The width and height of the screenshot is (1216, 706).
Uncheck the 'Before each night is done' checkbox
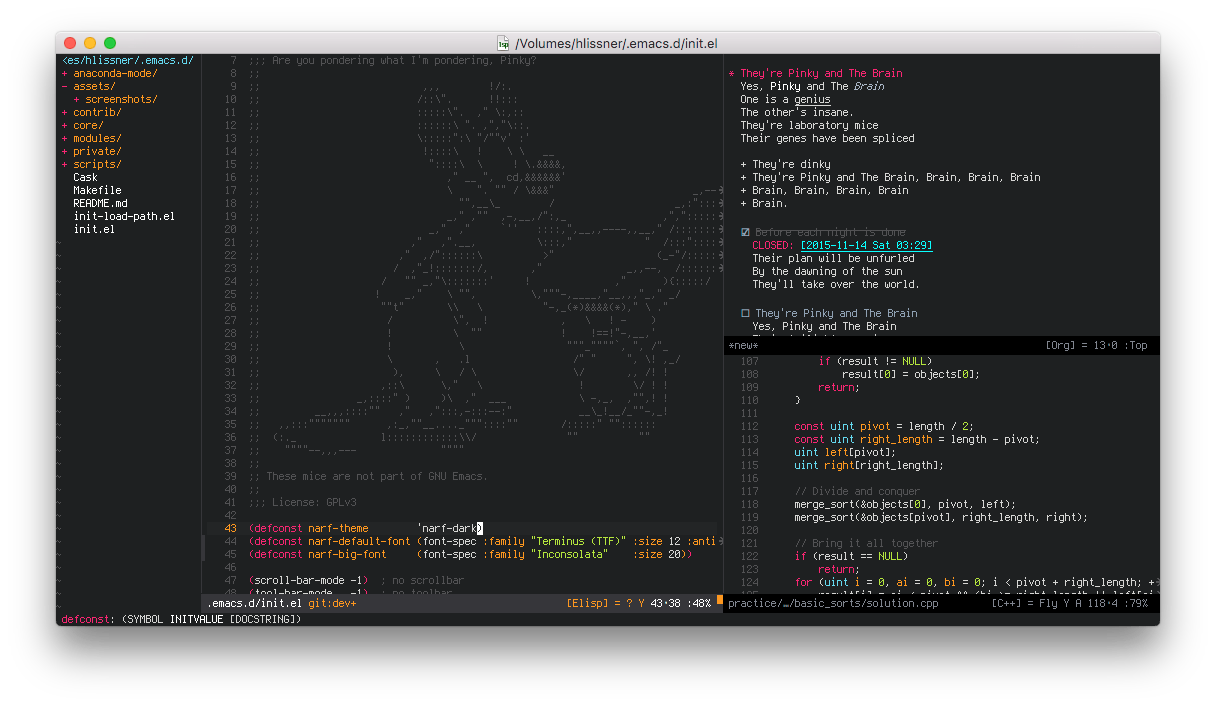tap(745, 232)
